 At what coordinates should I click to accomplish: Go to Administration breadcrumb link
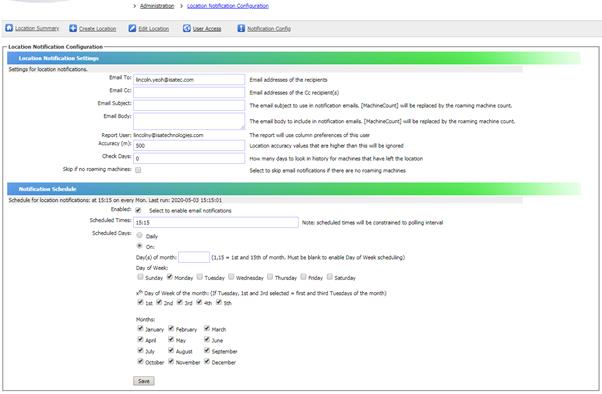tap(157, 6)
